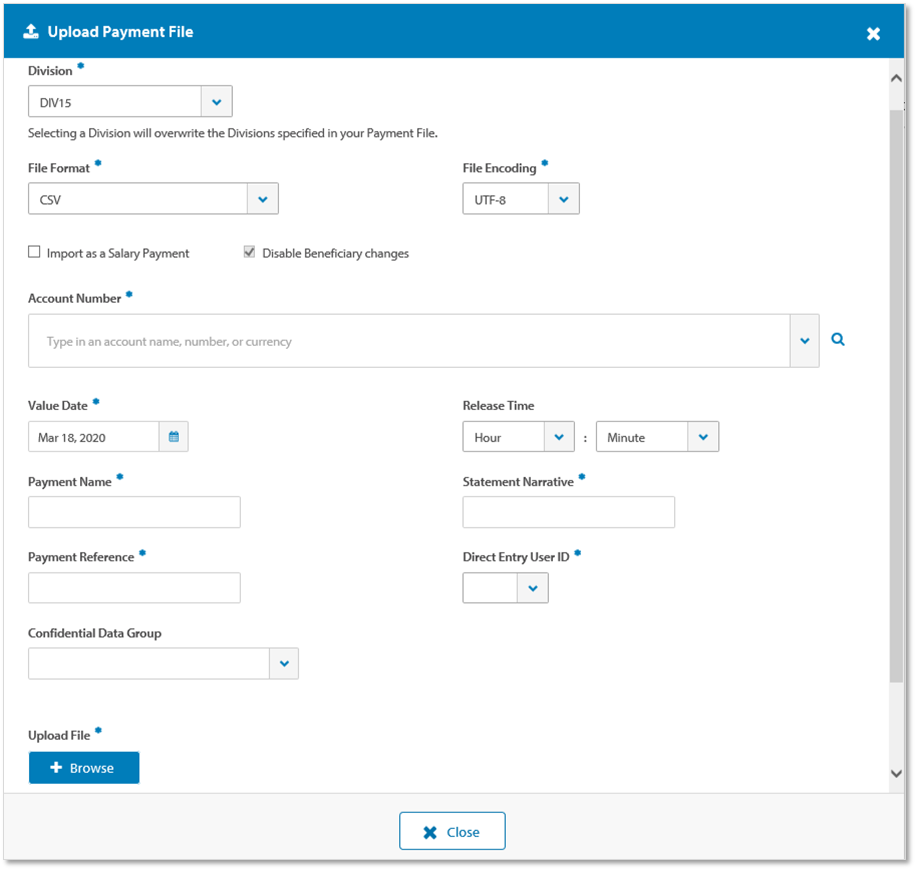Click into the Payment Reference field
The width and height of the screenshot is (916, 870).
coord(134,588)
